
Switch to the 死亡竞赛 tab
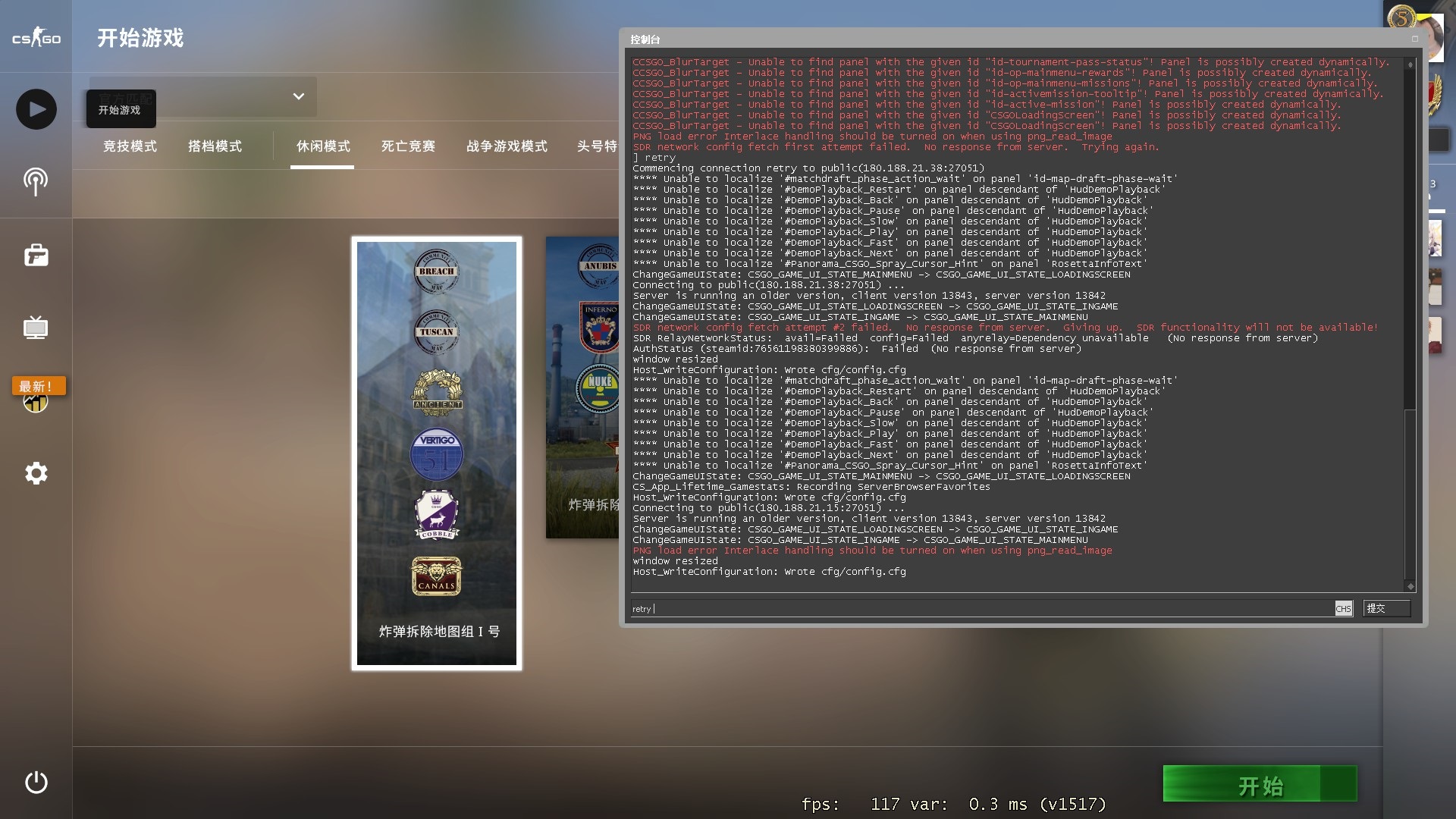tap(408, 146)
